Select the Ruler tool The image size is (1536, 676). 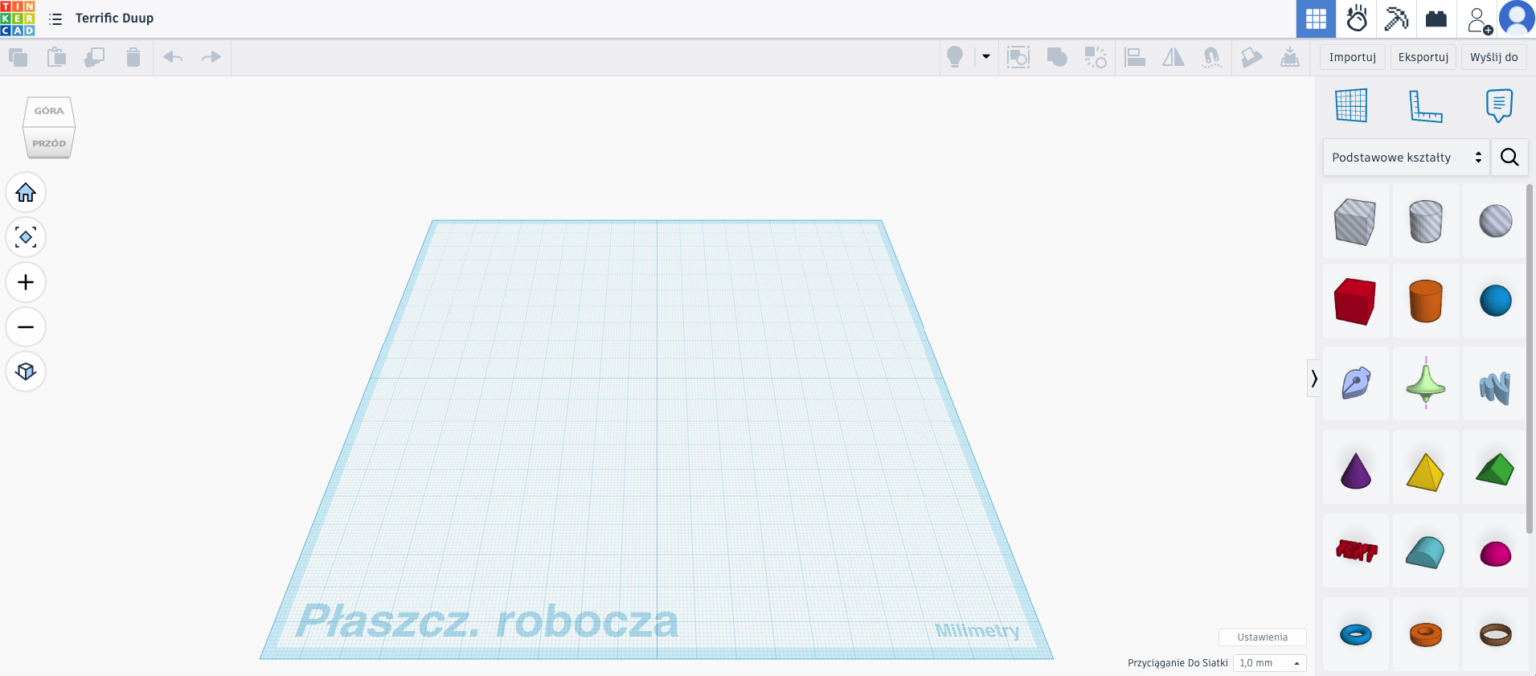pos(1425,105)
